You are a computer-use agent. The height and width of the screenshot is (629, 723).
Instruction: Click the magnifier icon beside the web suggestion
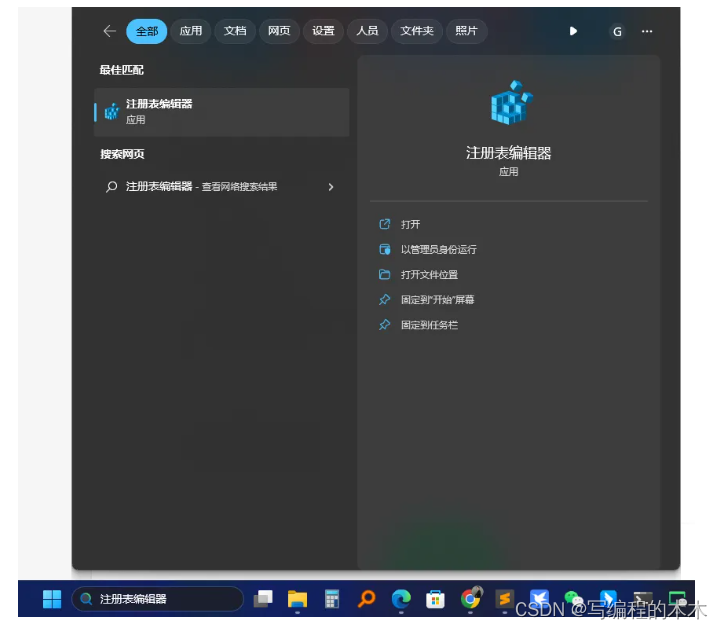(111, 187)
